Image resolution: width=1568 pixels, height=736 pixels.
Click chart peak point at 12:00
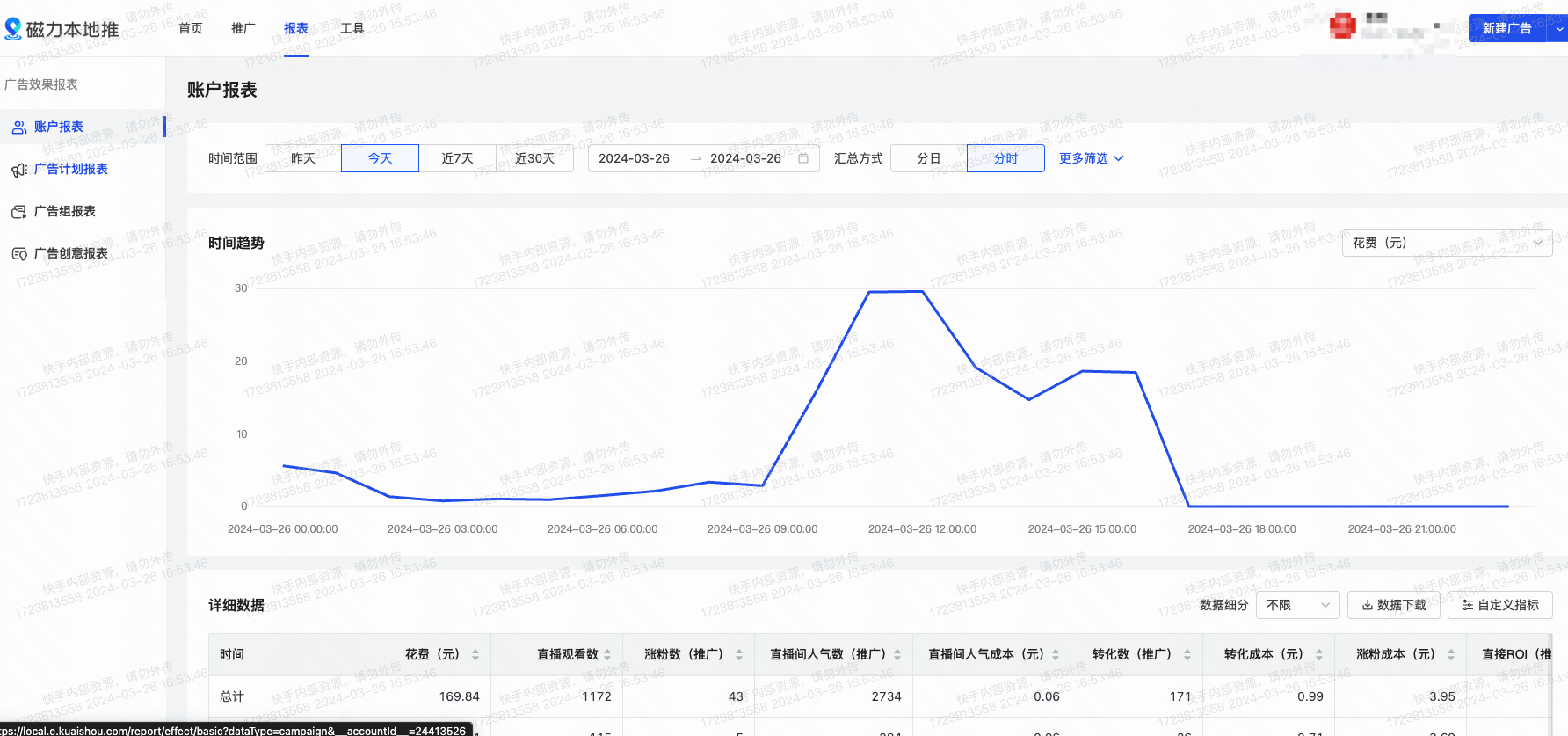[922, 291]
